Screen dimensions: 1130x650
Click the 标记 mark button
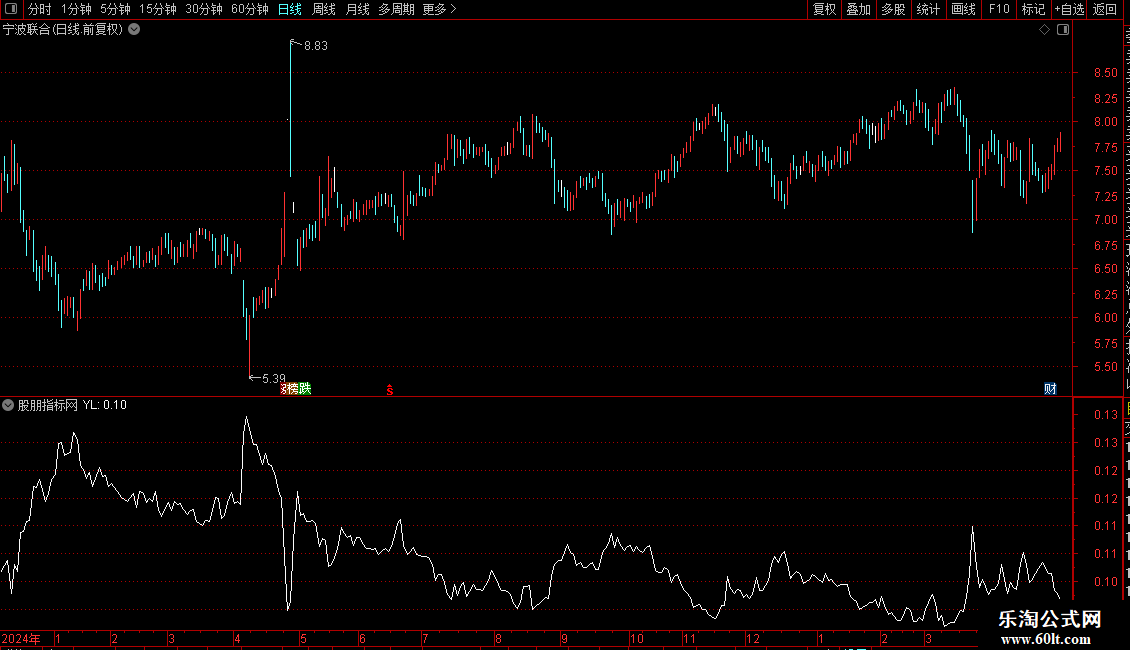(x=1033, y=9)
